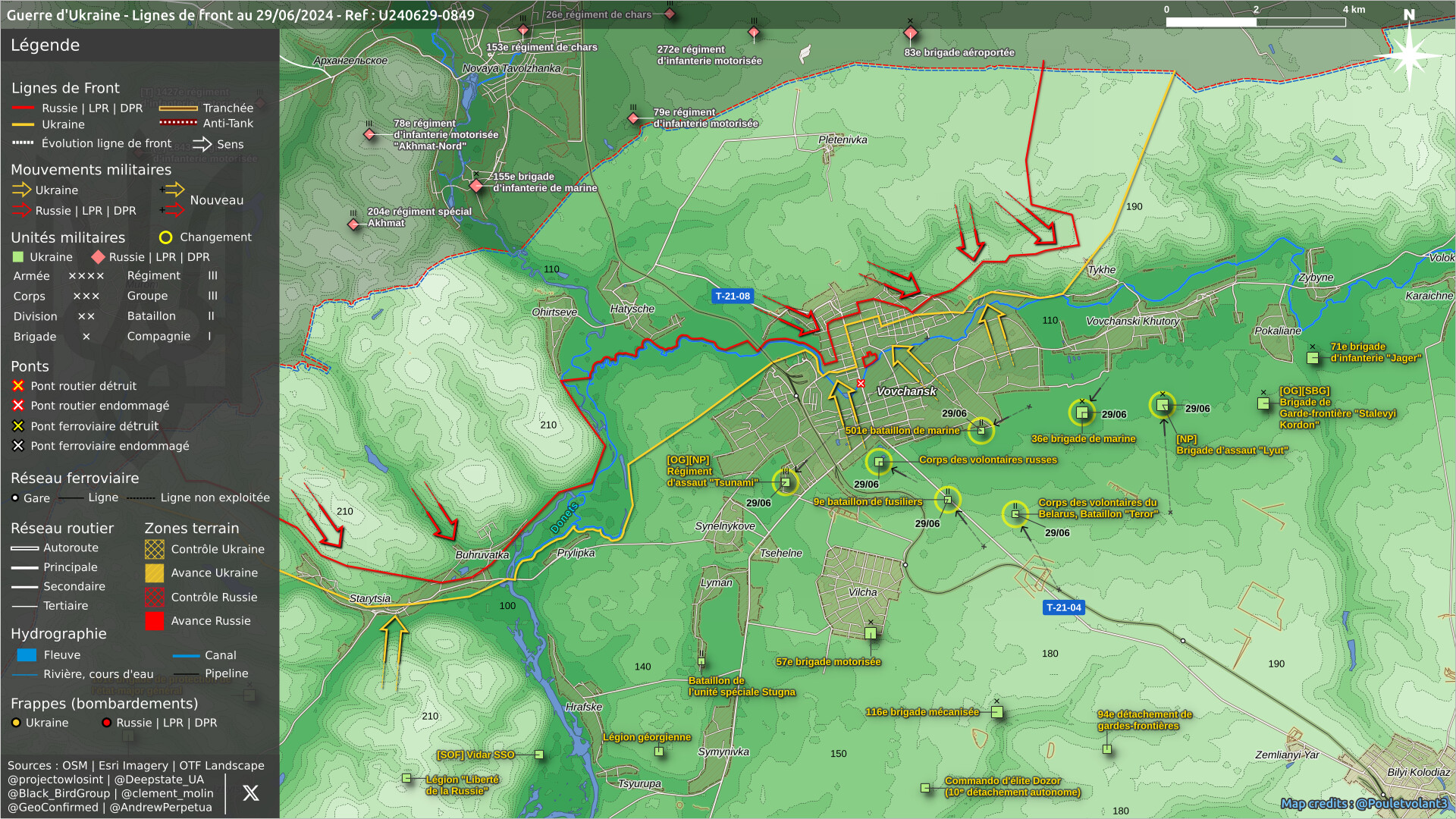This screenshot has height=819, width=1456.
Task: Click the Map credits @Pouletvolant3 link
Action: (x=1363, y=803)
